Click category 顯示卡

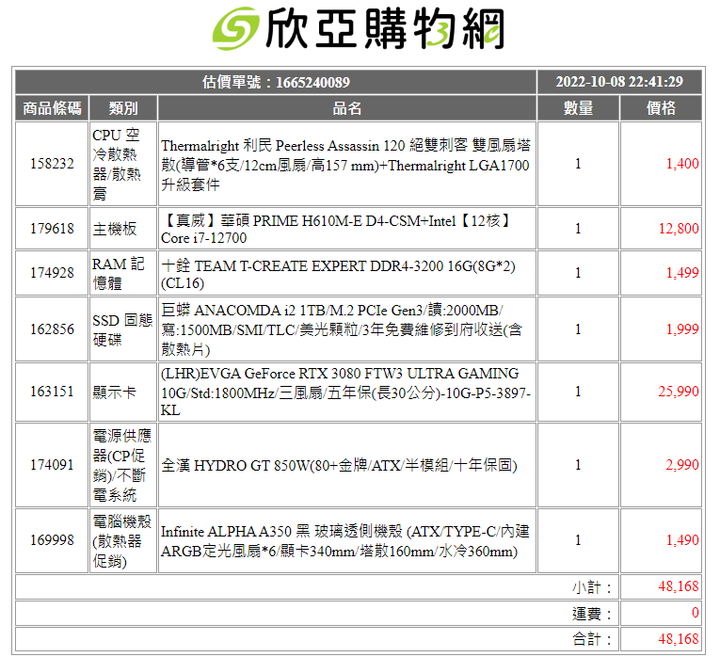[x=114, y=392]
